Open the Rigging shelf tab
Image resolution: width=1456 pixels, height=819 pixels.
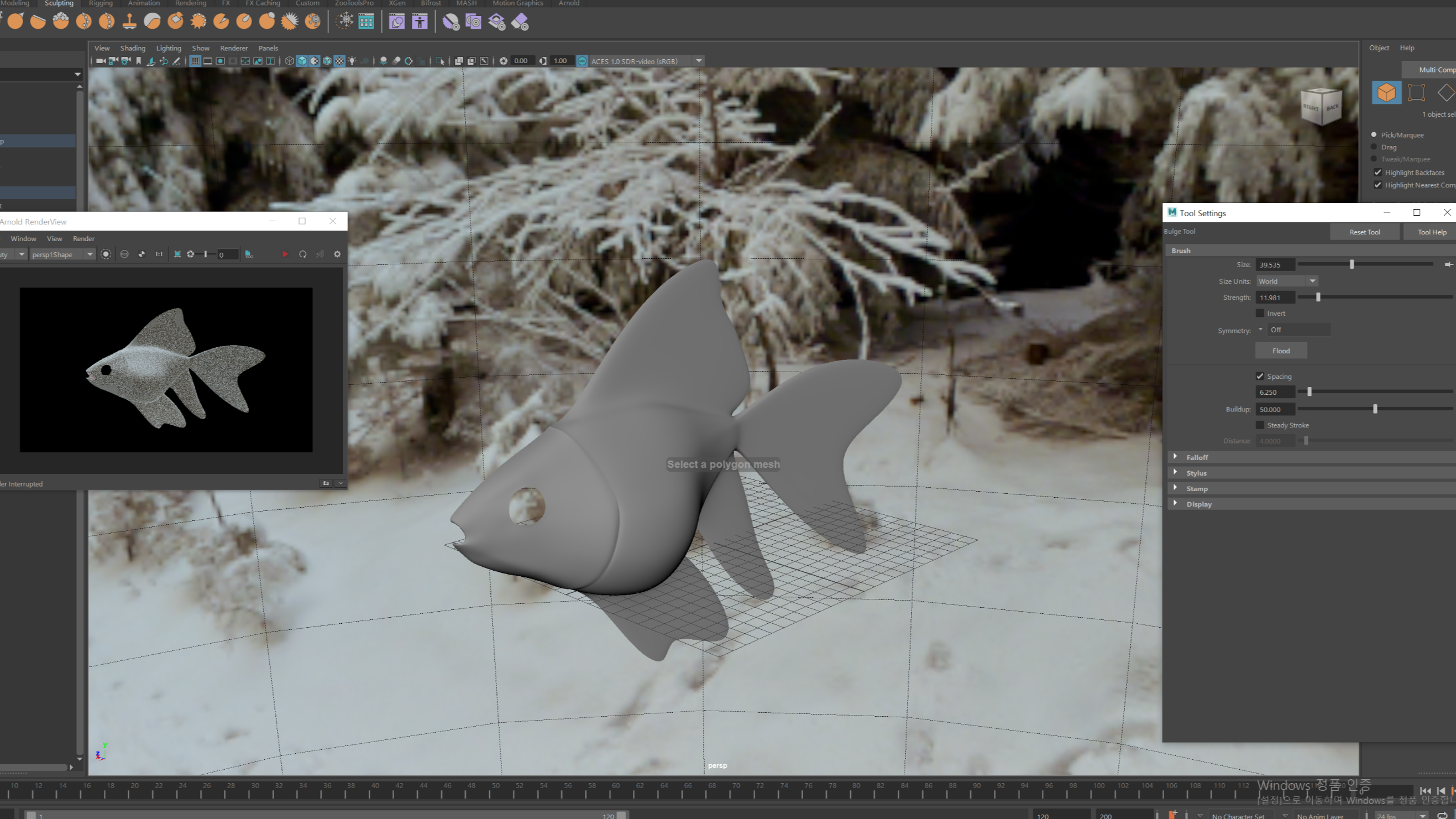[x=101, y=3]
